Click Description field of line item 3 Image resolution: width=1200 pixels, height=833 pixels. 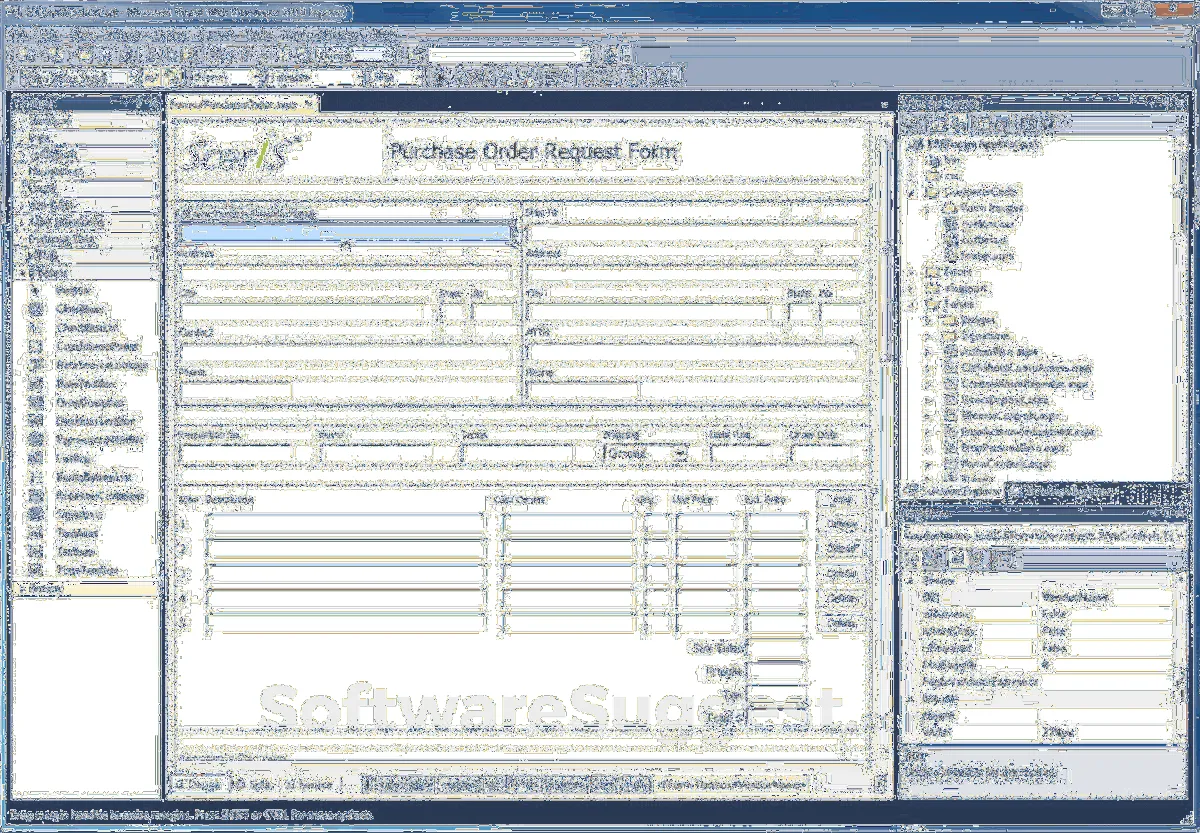click(x=346, y=574)
